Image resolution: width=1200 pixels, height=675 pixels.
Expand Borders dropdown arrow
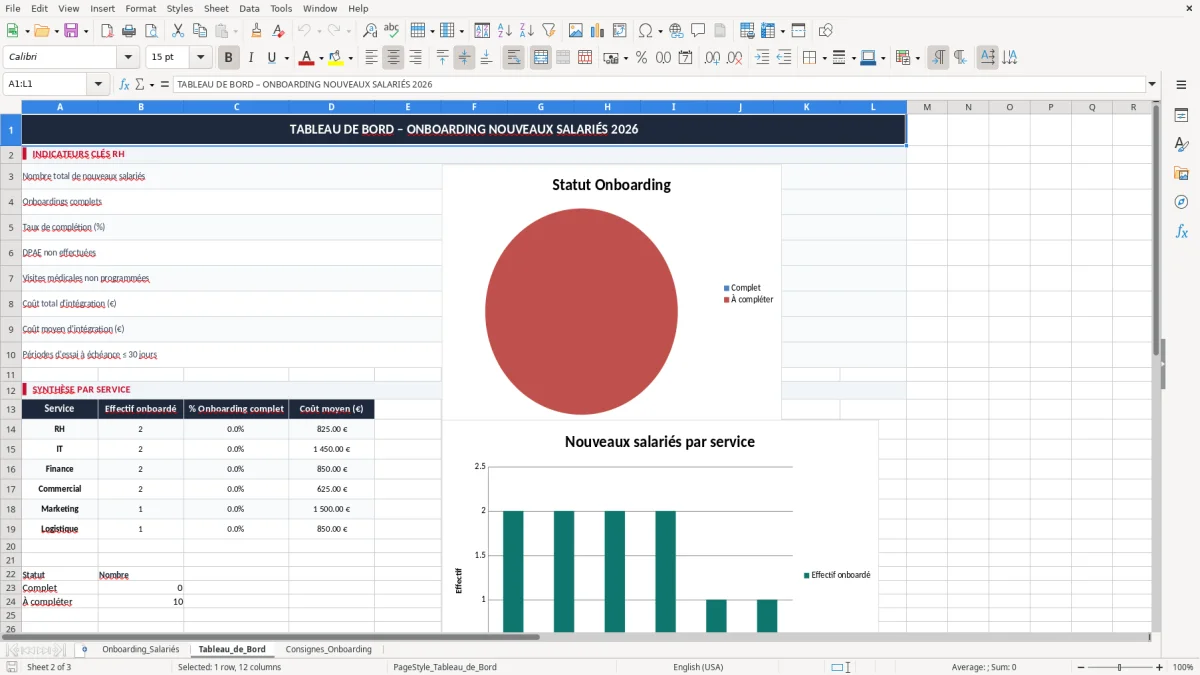pyautogui.click(x=824, y=58)
